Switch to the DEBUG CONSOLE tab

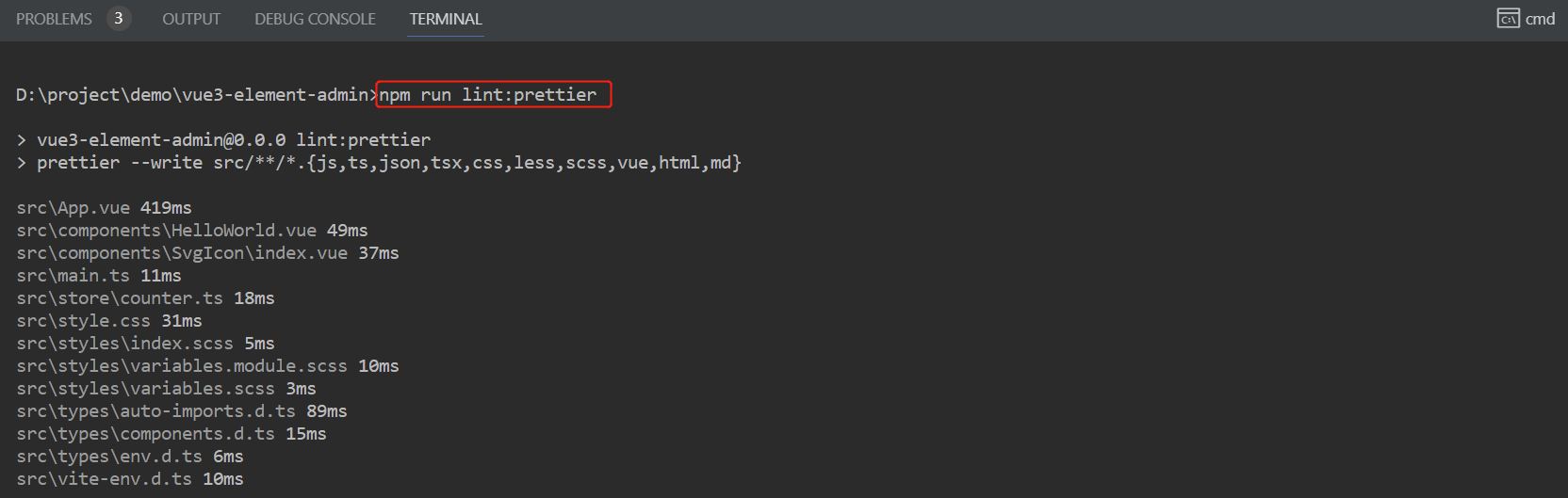[315, 19]
